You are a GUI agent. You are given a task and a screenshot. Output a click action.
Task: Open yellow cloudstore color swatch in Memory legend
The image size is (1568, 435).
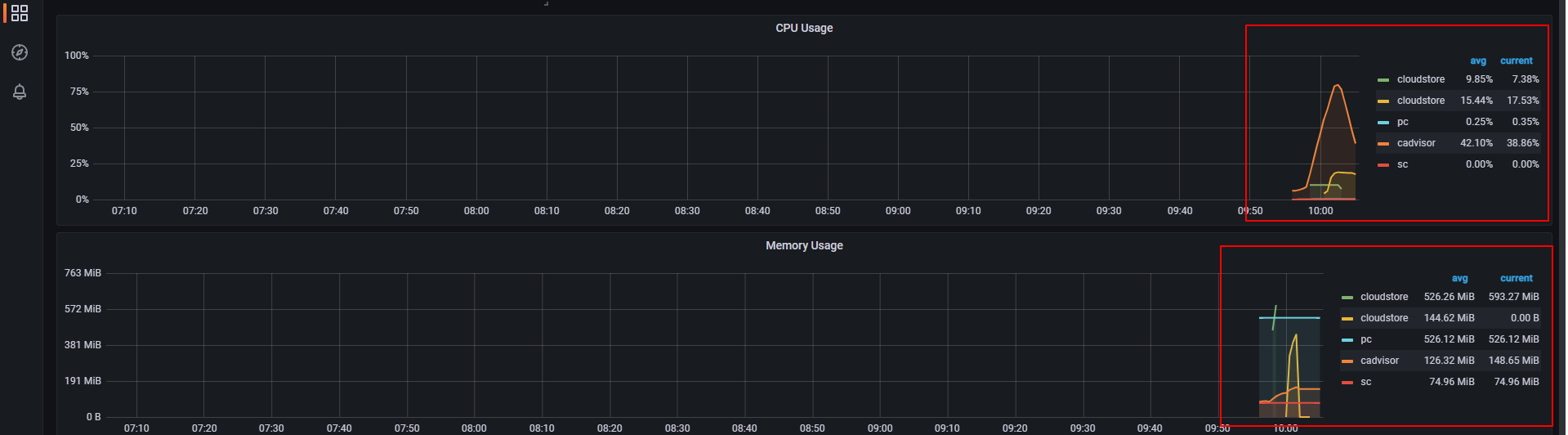1347,319
